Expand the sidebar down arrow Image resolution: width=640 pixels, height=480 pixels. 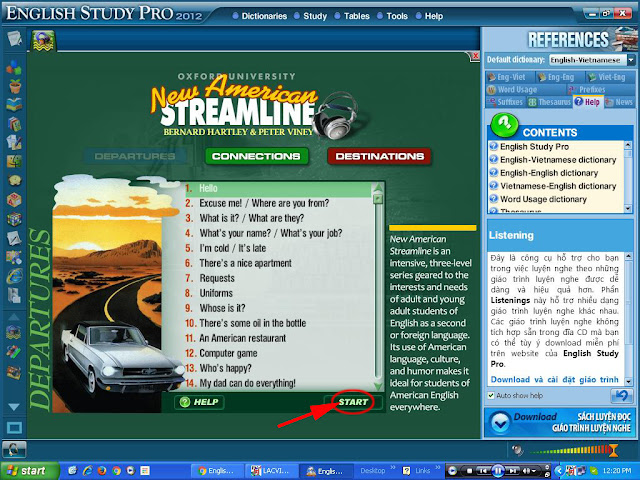pyautogui.click(x=14, y=407)
